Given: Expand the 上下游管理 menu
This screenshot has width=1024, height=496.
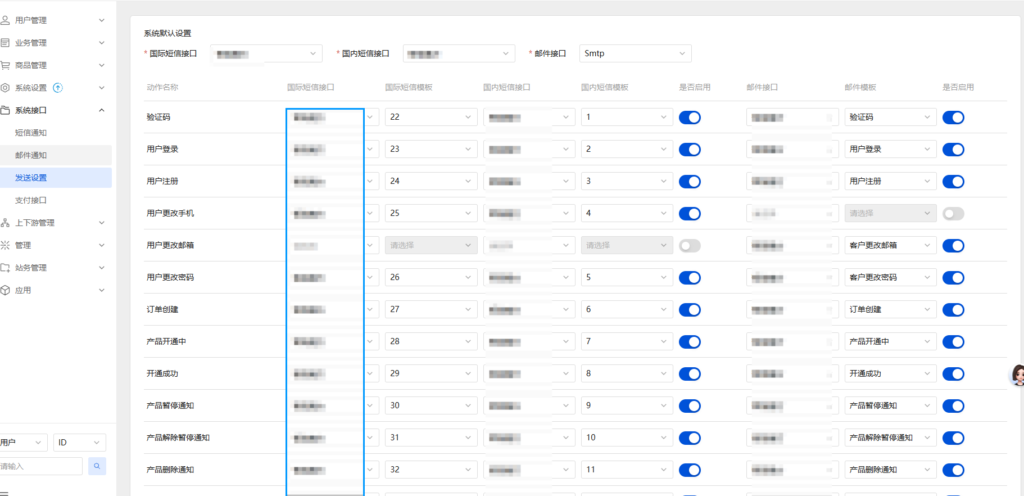Looking at the screenshot, I should click(x=56, y=223).
